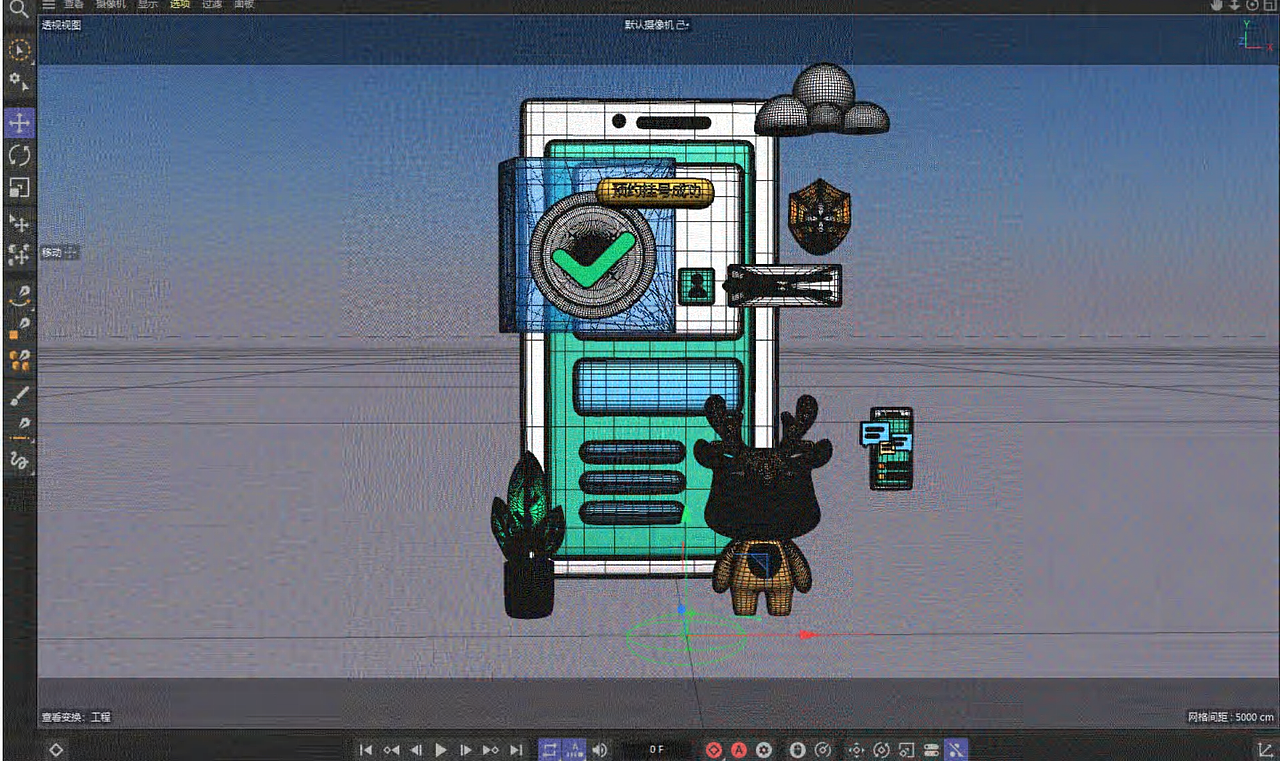Open keyframe settings gear icon
The width and height of the screenshot is (1280, 761).
click(764, 750)
